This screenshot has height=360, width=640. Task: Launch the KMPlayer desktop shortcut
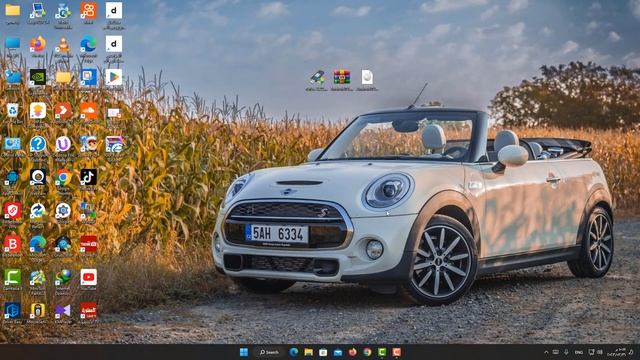point(63,311)
